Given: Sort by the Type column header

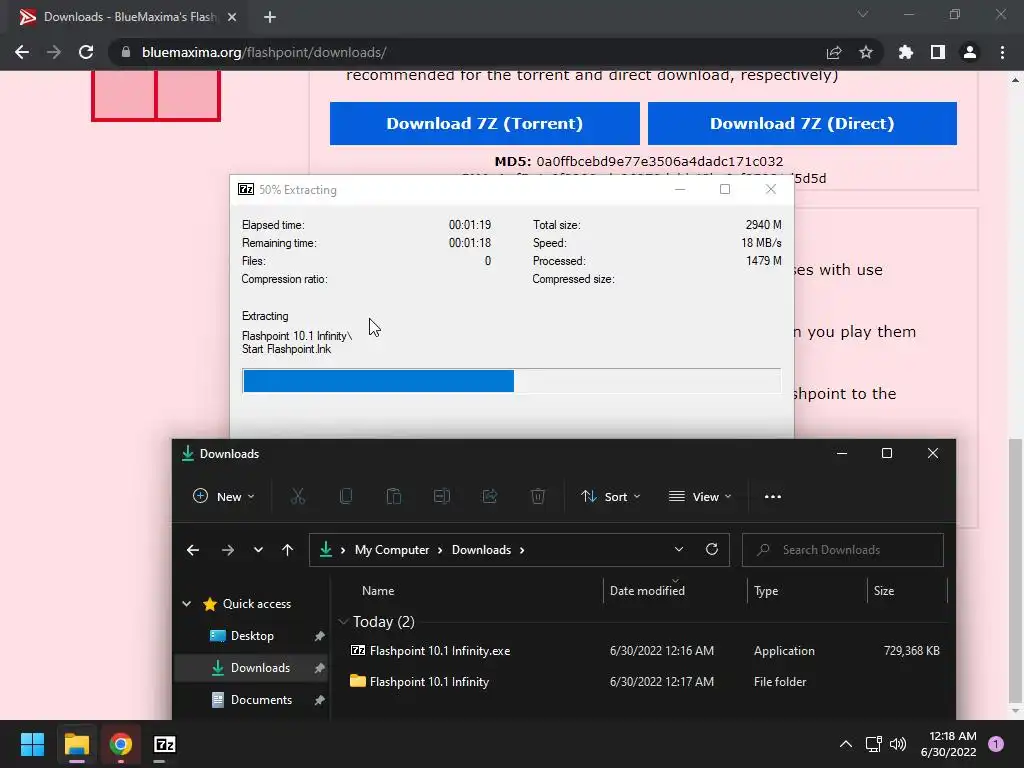Looking at the screenshot, I should point(766,591).
